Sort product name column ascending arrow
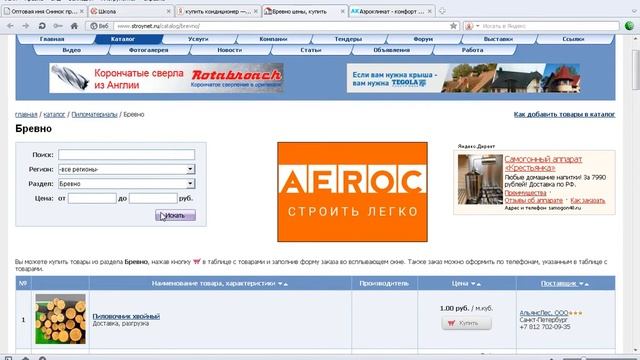640x360 pixels. tap(286, 284)
